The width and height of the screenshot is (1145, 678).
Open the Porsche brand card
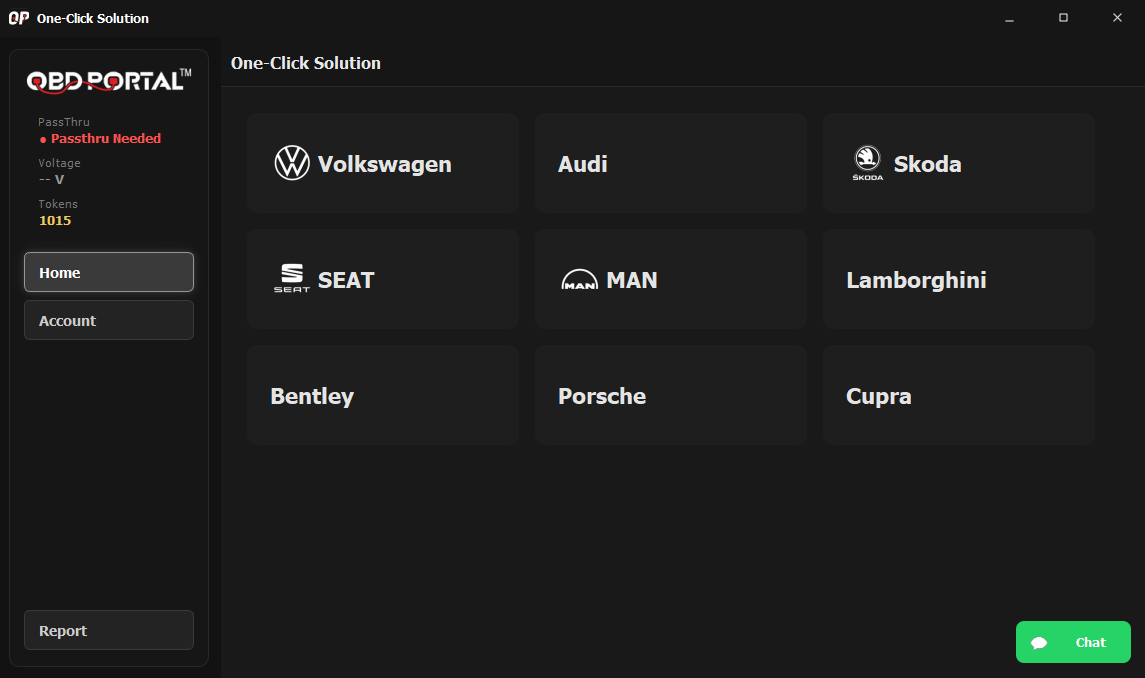[671, 395]
